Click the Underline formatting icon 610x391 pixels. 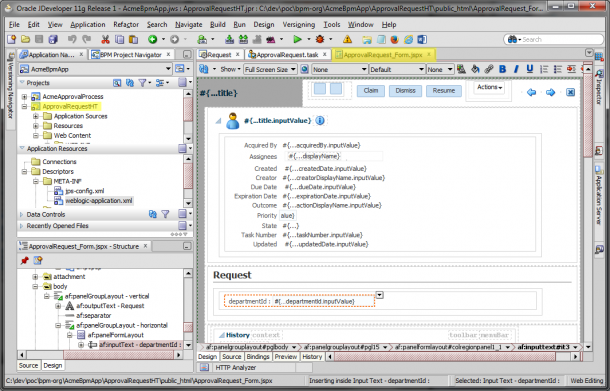[x=530, y=69]
